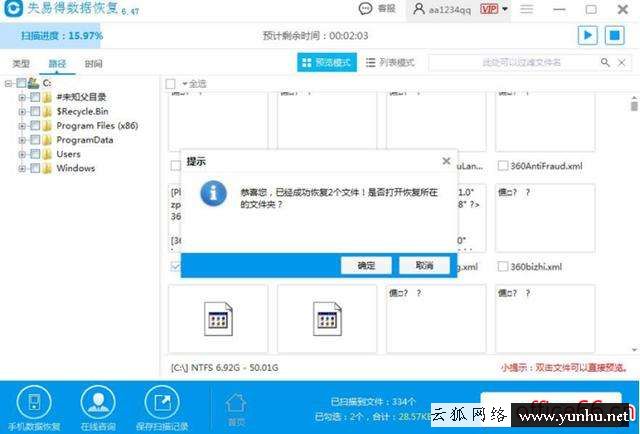The height and width of the screenshot is (434, 640).
Task: Click the 360AntiFraud.xml file name
Action: tap(546, 166)
